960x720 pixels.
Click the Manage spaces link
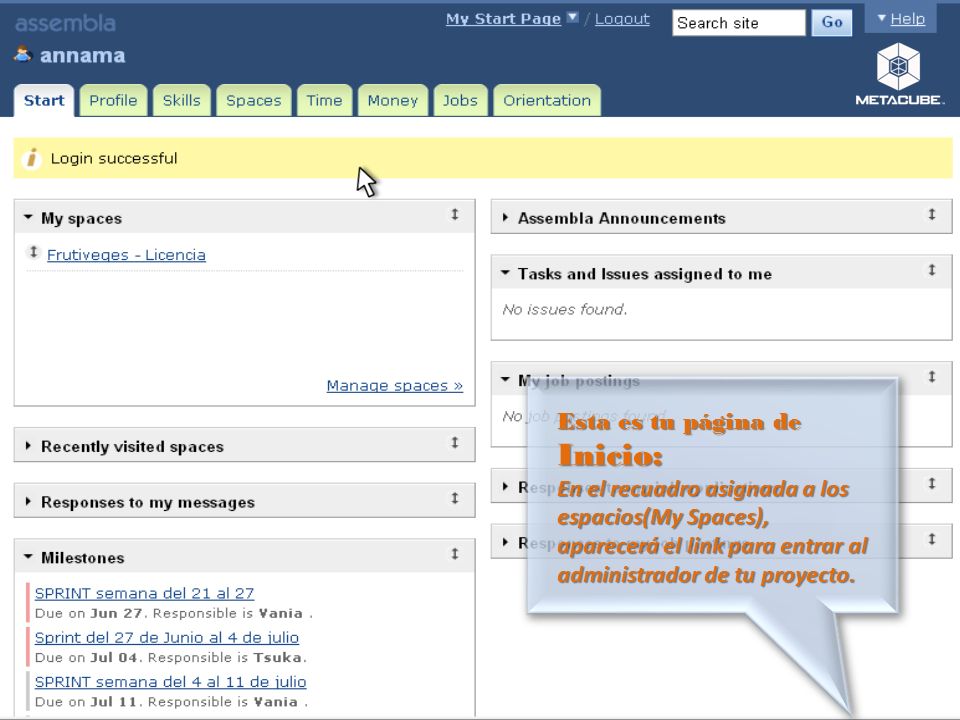pyautogui.click(x=395, y=386)
